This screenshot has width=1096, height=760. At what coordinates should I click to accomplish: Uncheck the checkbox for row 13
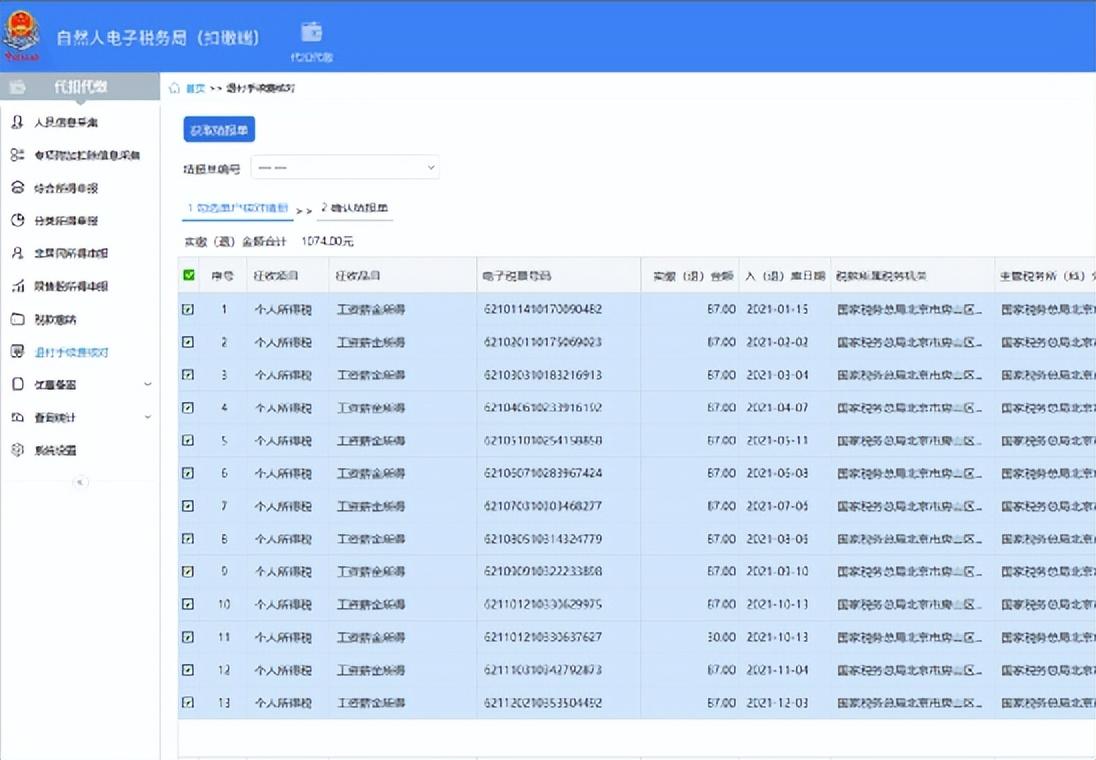pyautogui.click(x=188, y=703)
